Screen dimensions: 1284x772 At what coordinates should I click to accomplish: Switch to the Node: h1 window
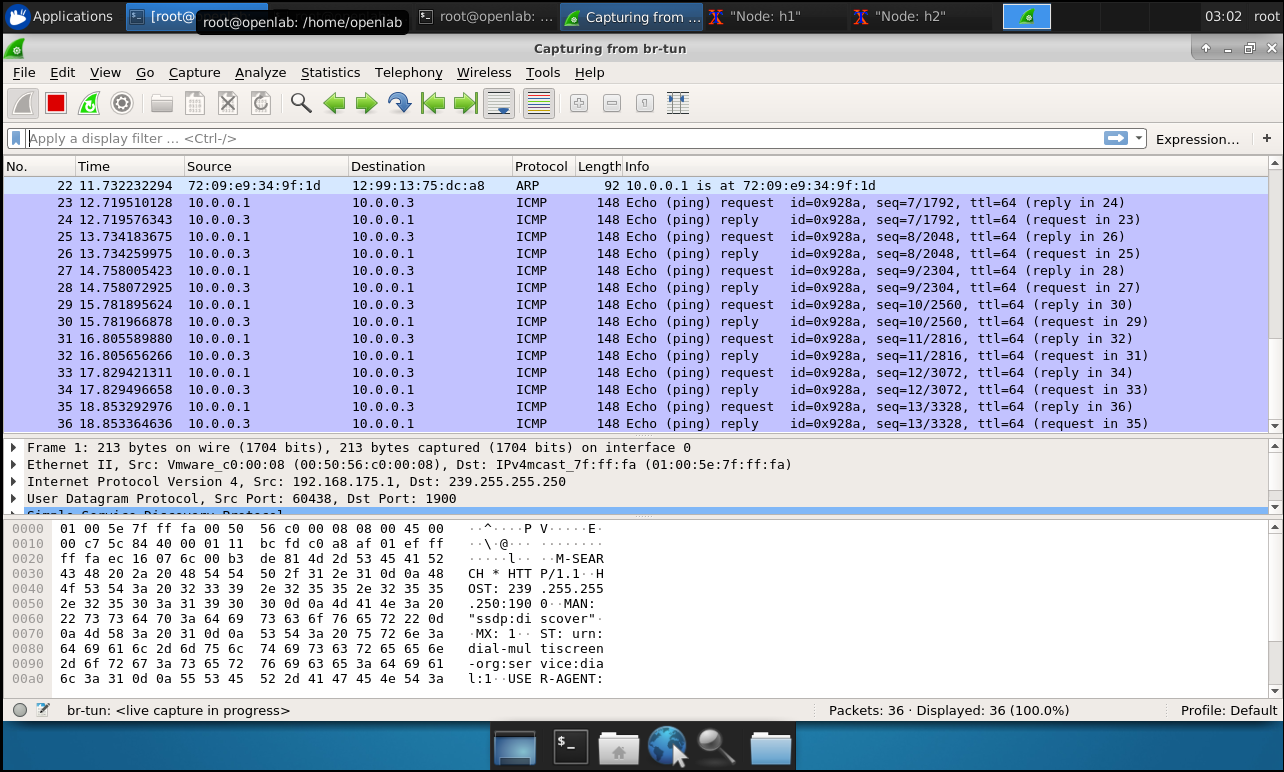[777, 16]
